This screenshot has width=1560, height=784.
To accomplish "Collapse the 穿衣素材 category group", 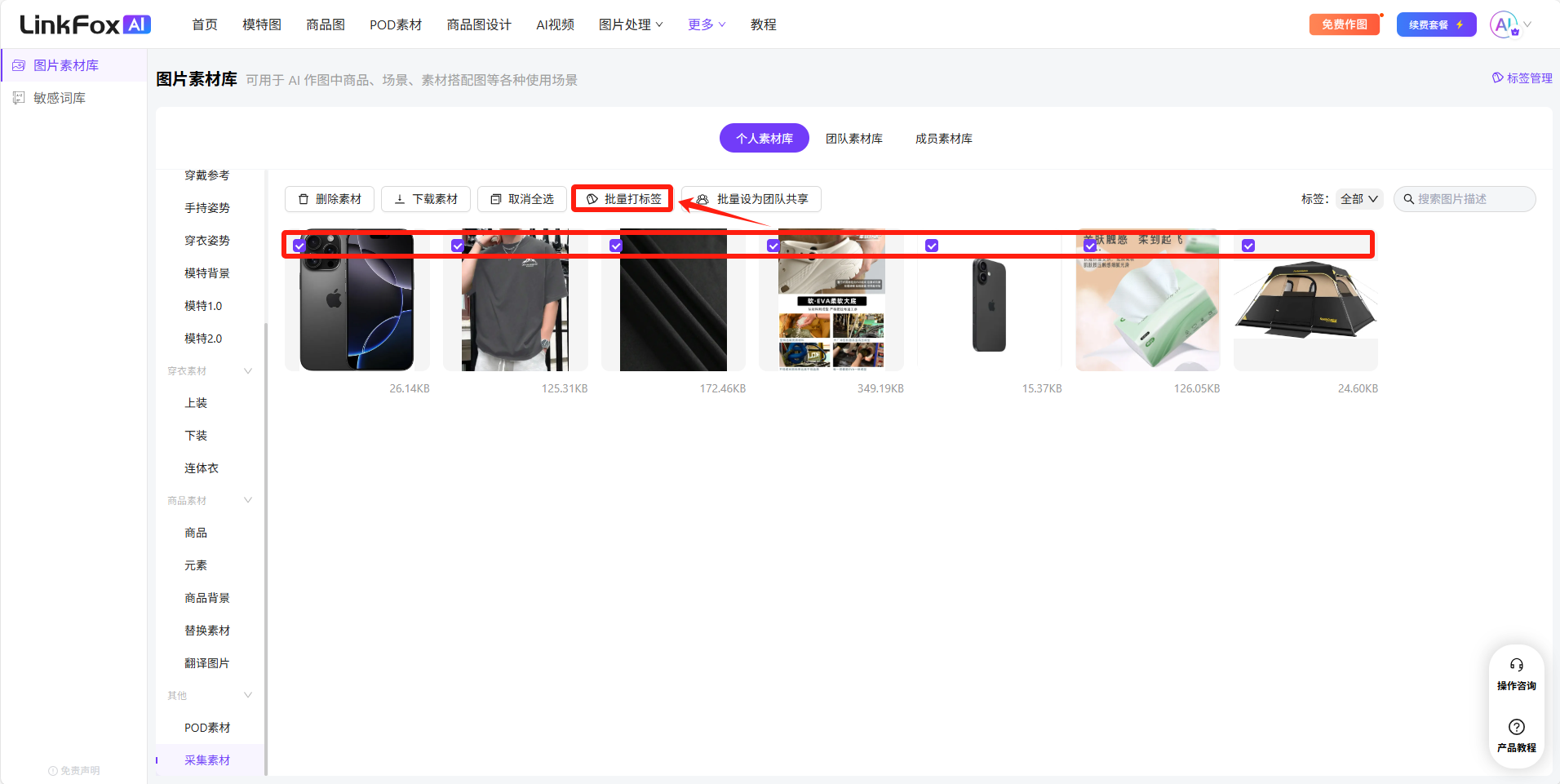I will (x=248, y=371).
